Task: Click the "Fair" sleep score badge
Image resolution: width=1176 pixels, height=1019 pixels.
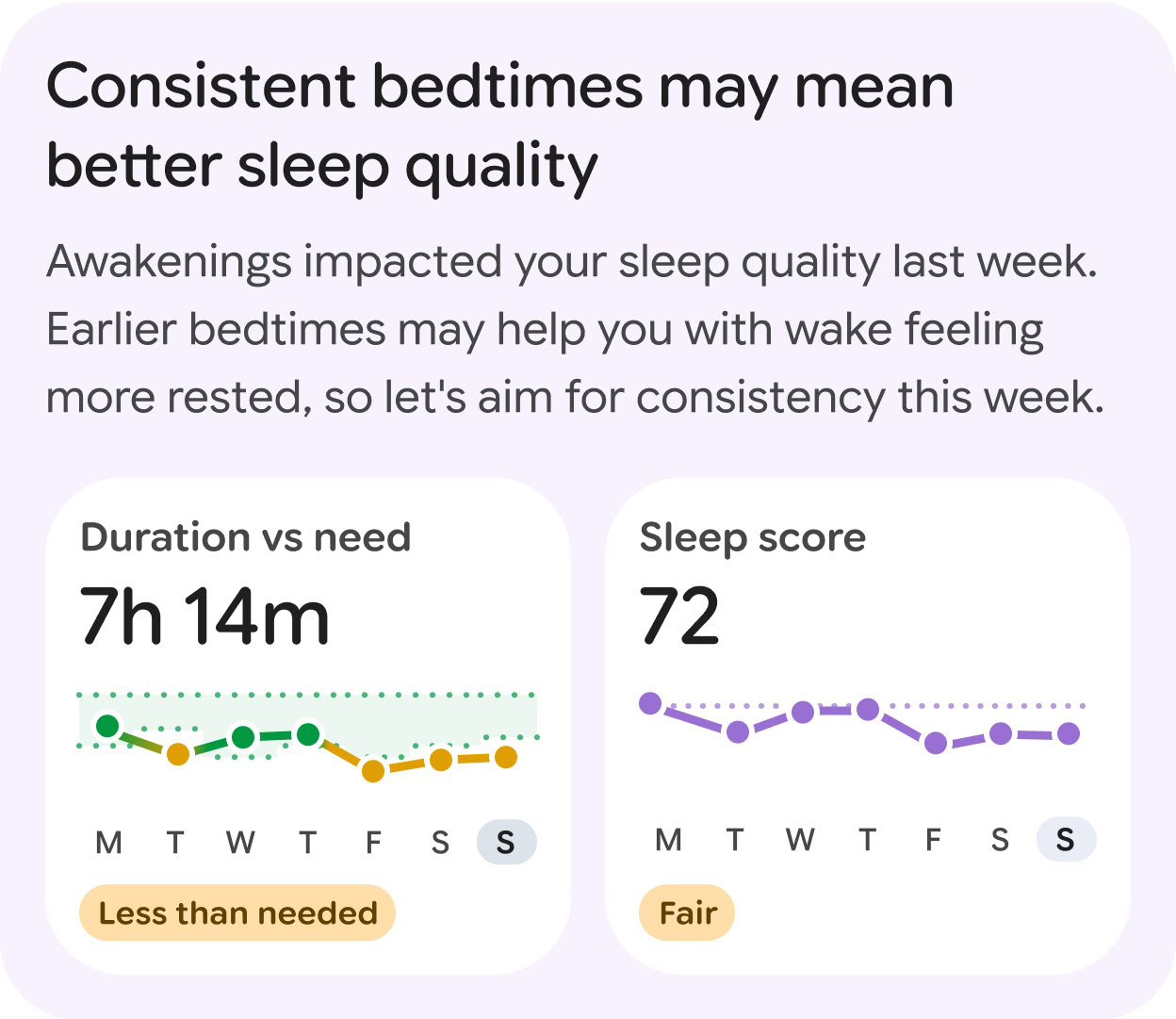Action: [687, 912]
